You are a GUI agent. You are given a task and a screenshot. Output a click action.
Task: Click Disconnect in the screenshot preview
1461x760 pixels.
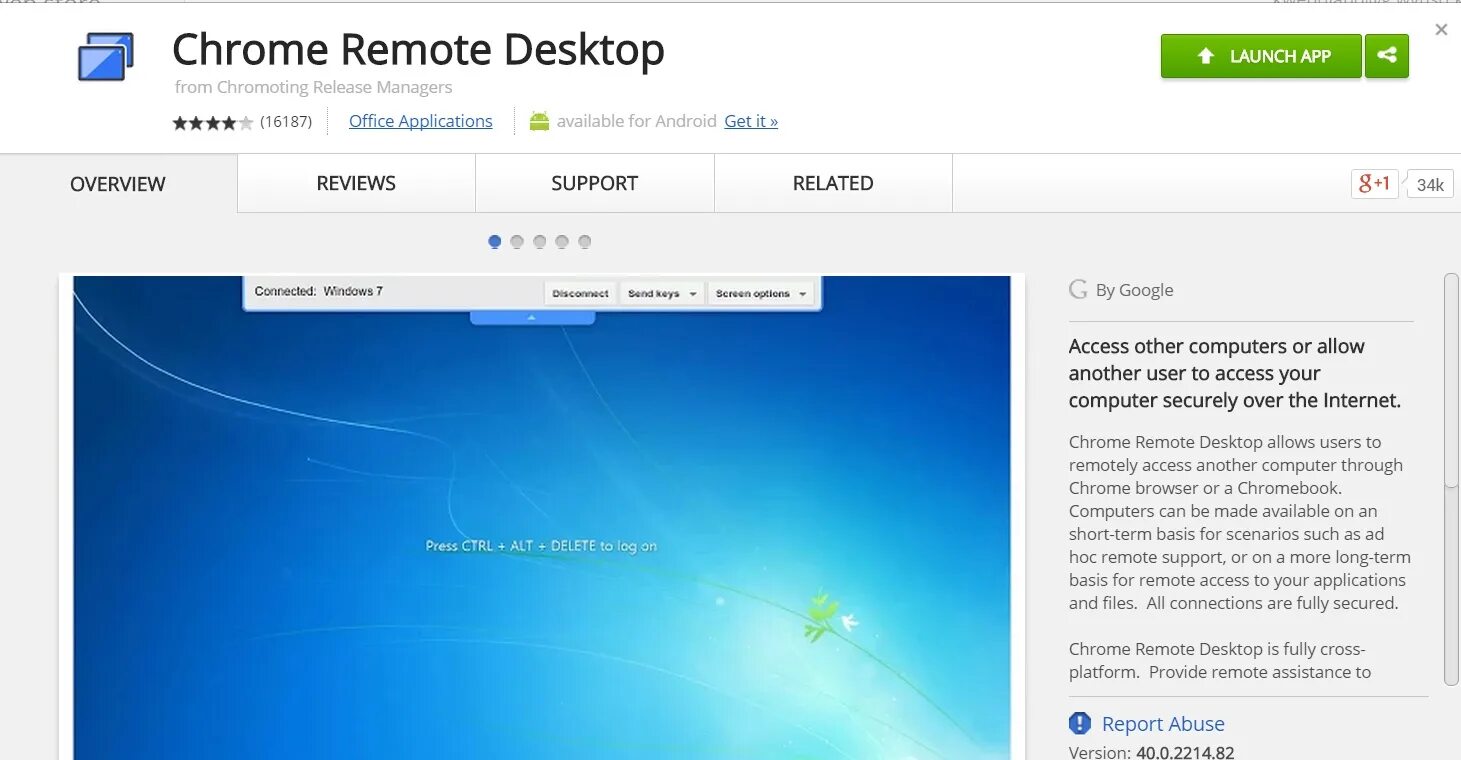coord(580,293)
